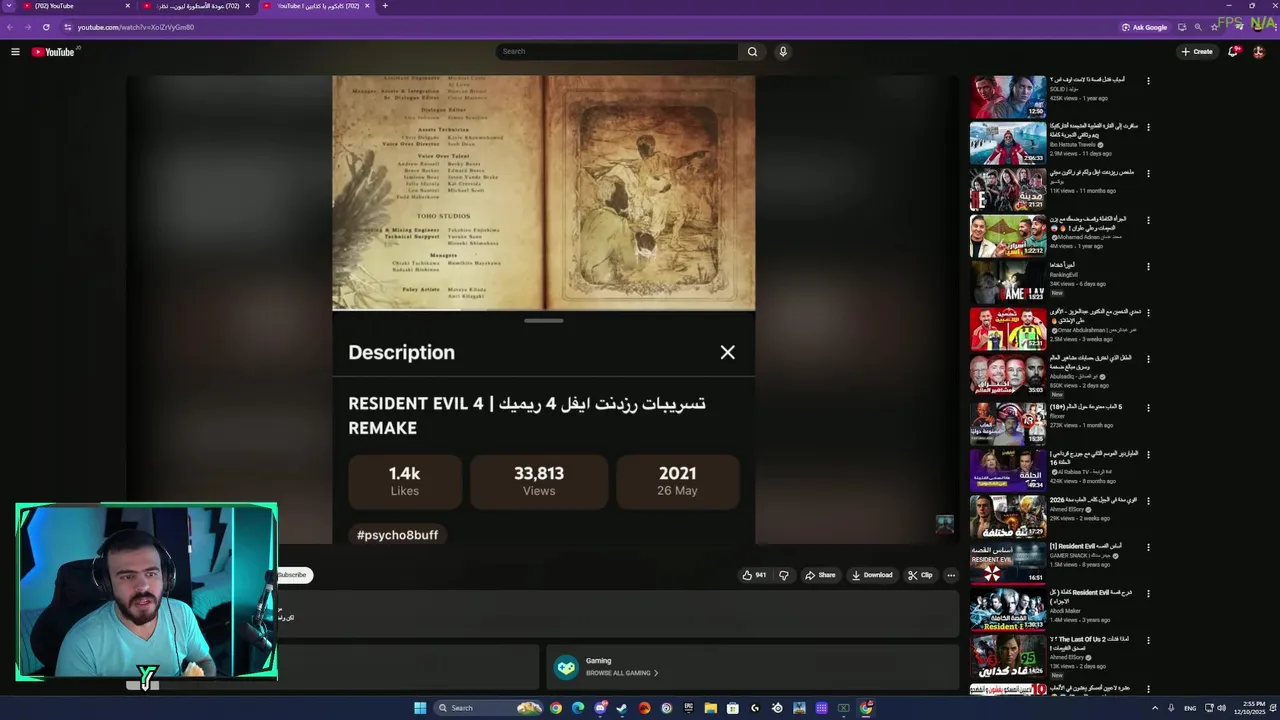Viewport: 1280px width, 720px height.
Task: Open tab search dropdown at top-left
Action: pyautogui.click(x=9, y=6)
